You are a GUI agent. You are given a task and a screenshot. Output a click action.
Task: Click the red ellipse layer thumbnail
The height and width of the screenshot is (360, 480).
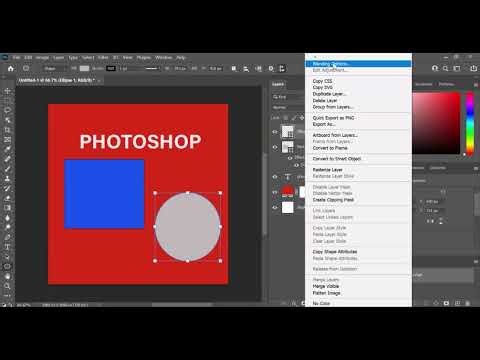pos(287,192)
